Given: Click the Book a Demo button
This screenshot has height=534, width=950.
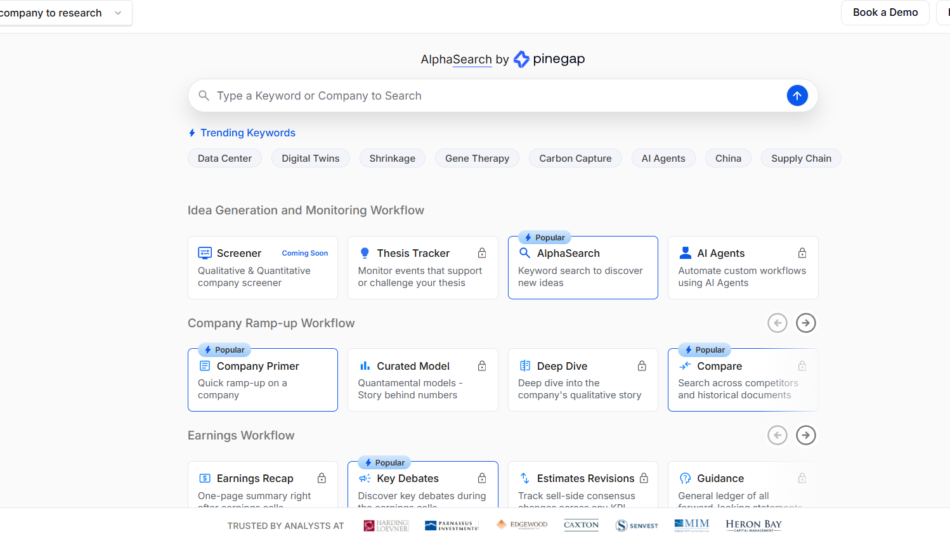Looking at the screenshot, I should click(x=885, y=13).
